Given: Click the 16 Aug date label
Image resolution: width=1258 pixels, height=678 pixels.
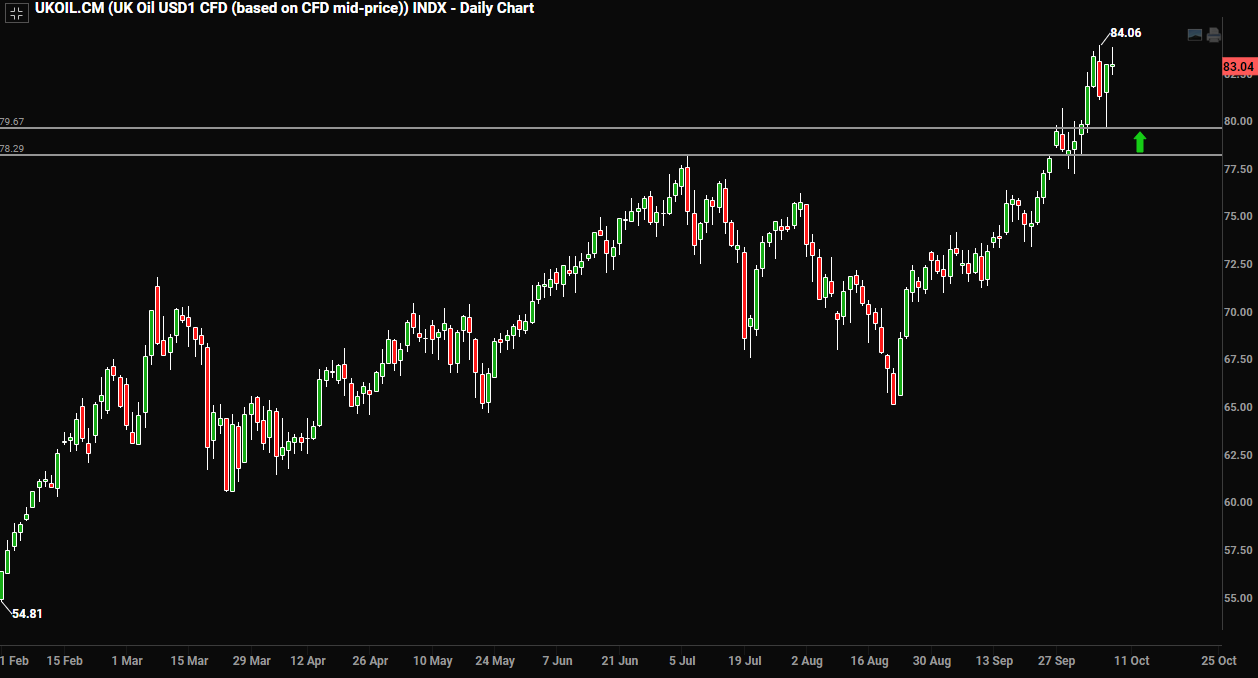Looking at the screenshot, I should point(870,661).
